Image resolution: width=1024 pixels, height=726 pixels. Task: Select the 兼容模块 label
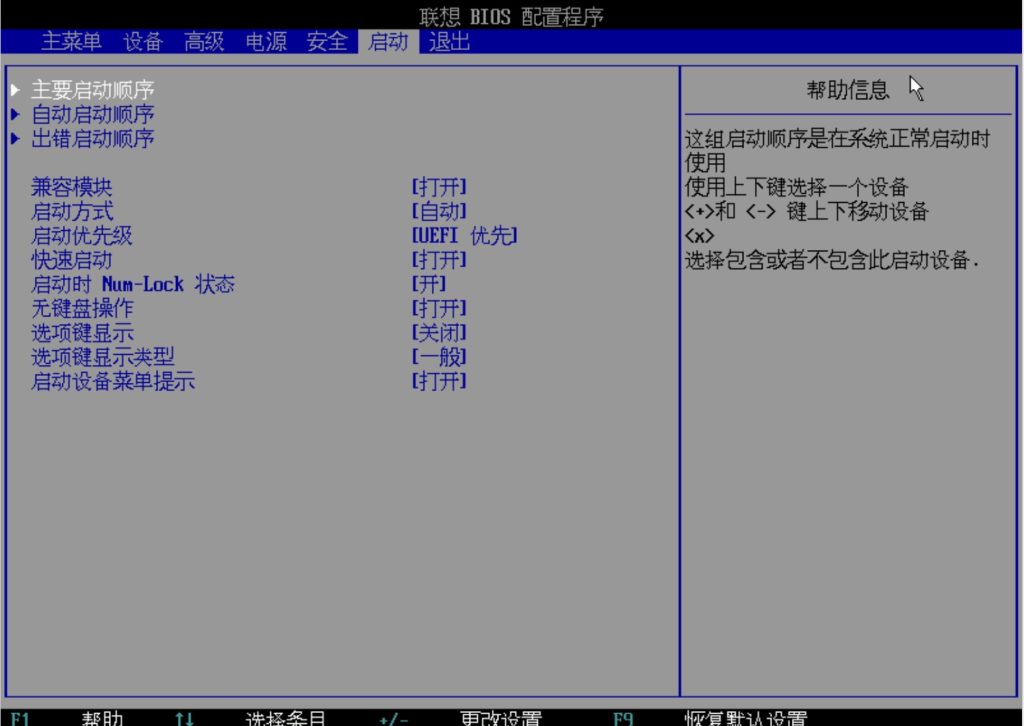tap(72, 187)
